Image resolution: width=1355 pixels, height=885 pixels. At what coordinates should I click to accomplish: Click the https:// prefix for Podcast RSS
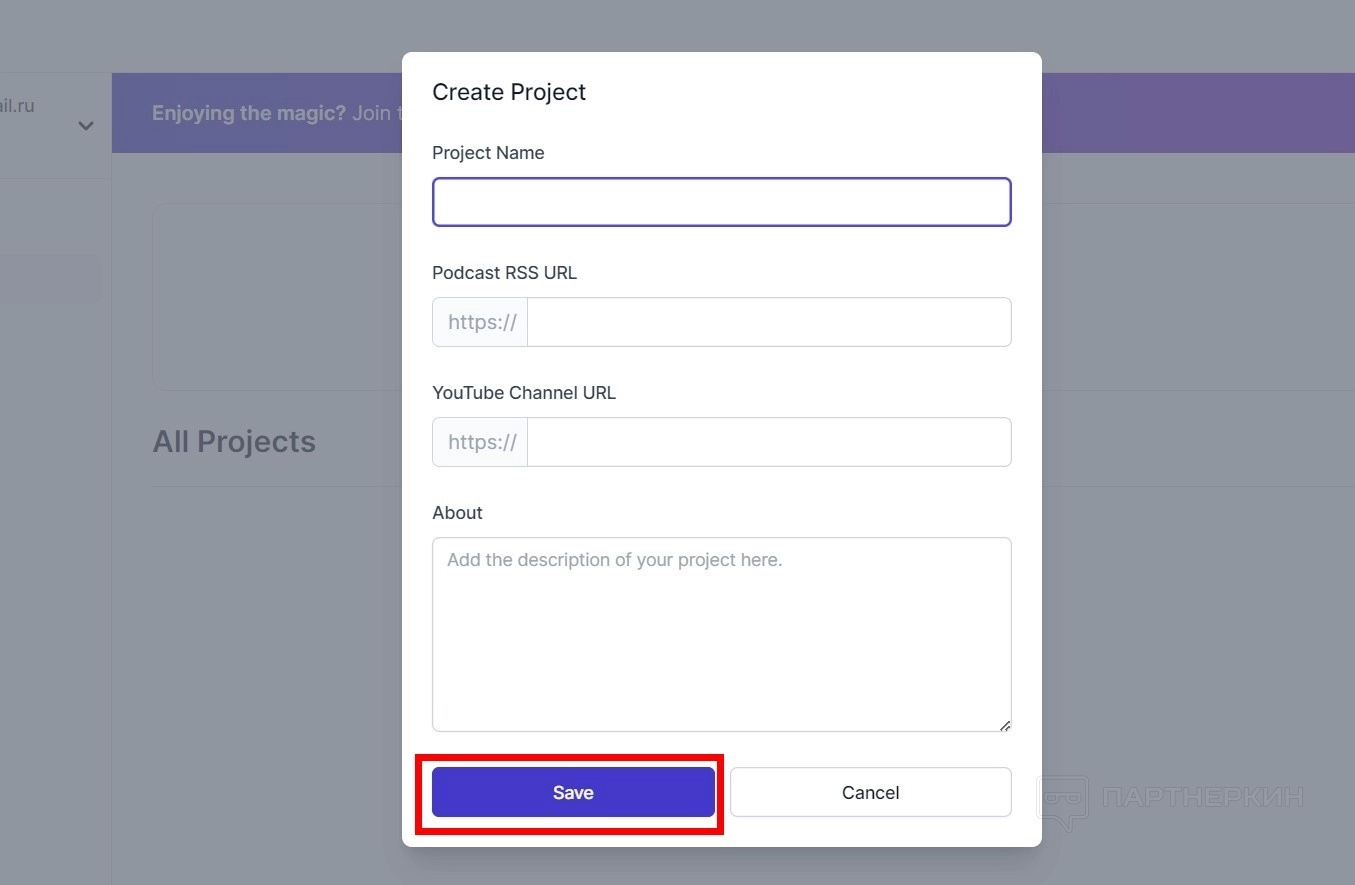pyautogui.click(x=481, y=322)
